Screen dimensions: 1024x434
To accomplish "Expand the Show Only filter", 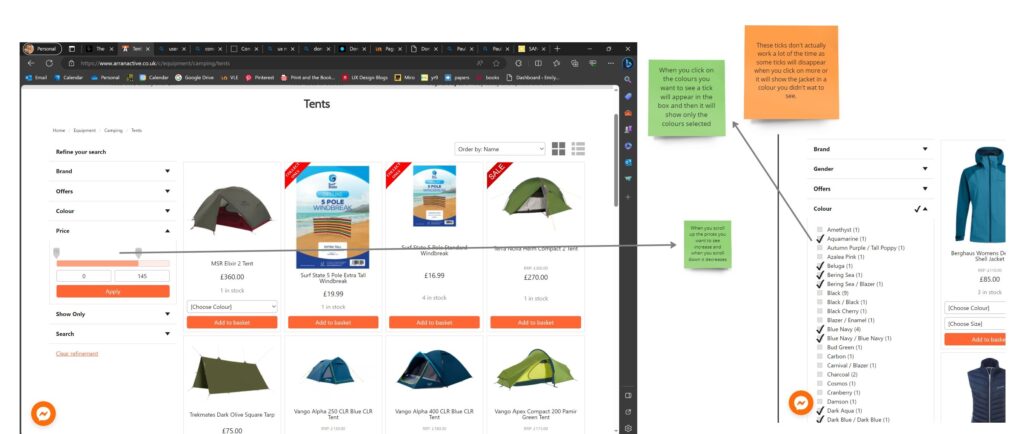I will click(x=112, y=314).
